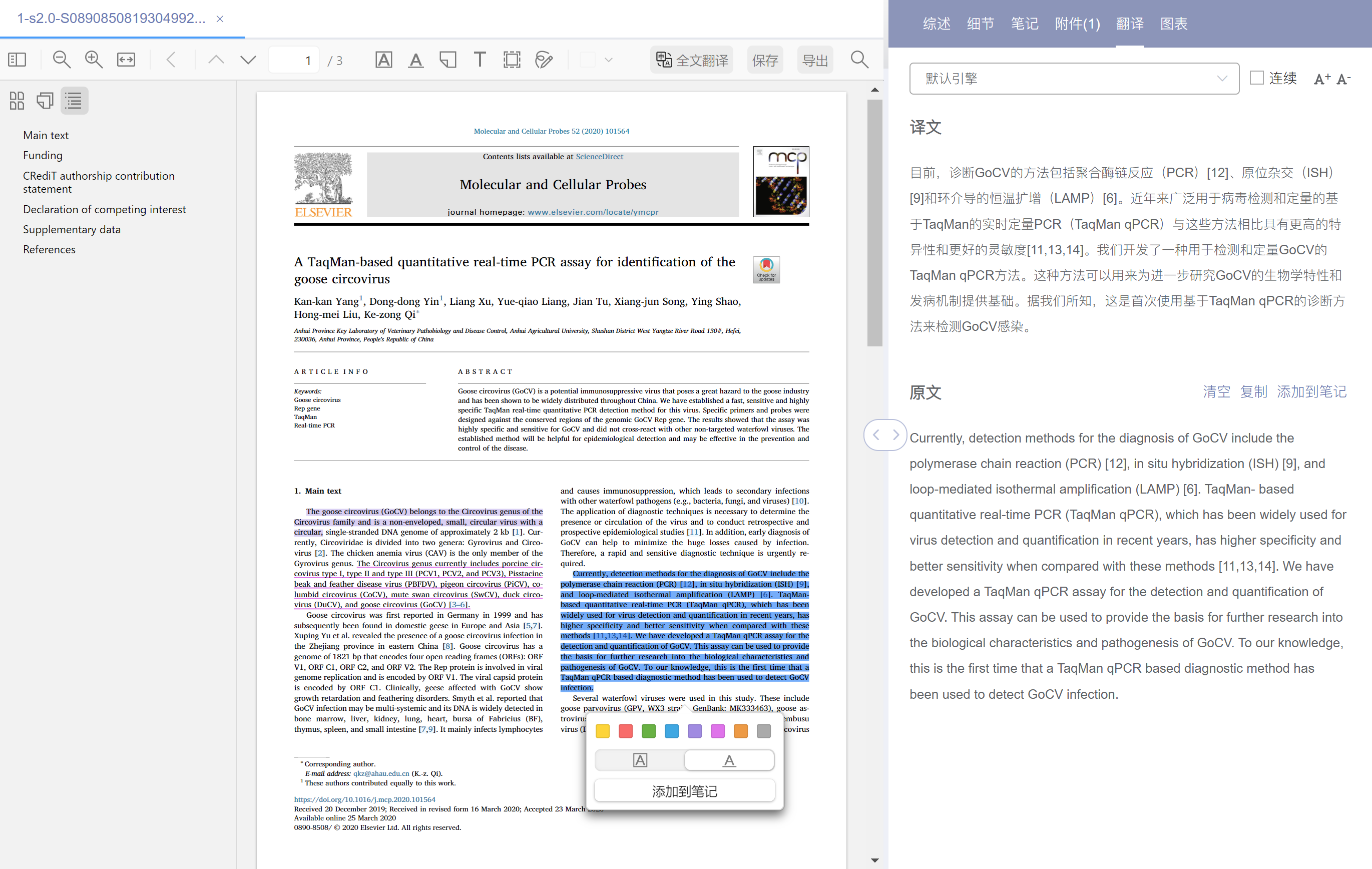This screenshot has height=869, width=1372.
Task: Select the sticky note annotation tool
Action: click(448, 59)
